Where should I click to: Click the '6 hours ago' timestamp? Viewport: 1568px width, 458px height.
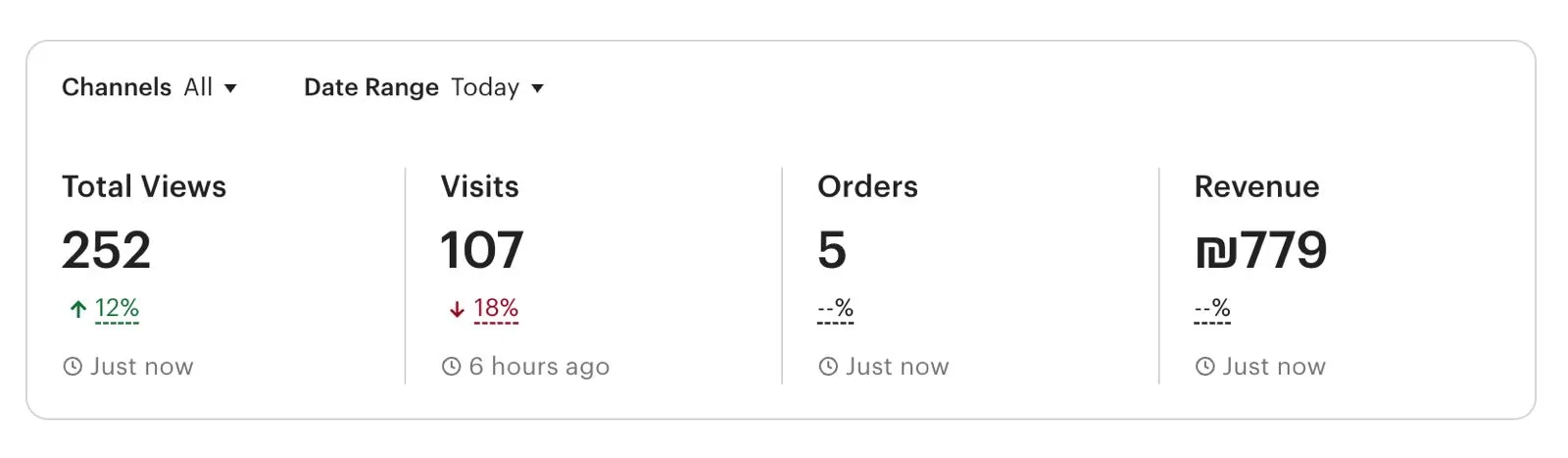[539, 367]
